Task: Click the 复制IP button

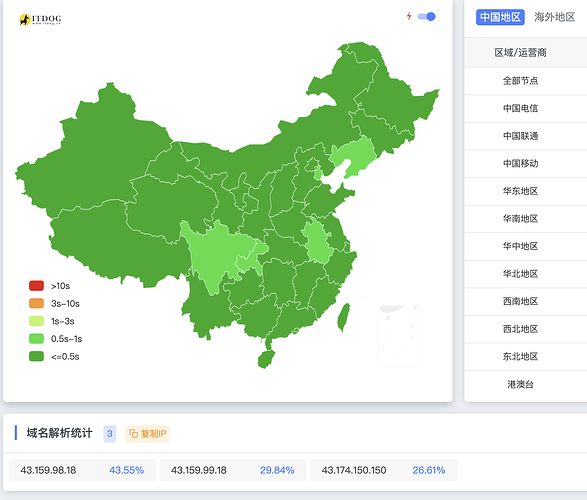Action: (x=147, y=434)
